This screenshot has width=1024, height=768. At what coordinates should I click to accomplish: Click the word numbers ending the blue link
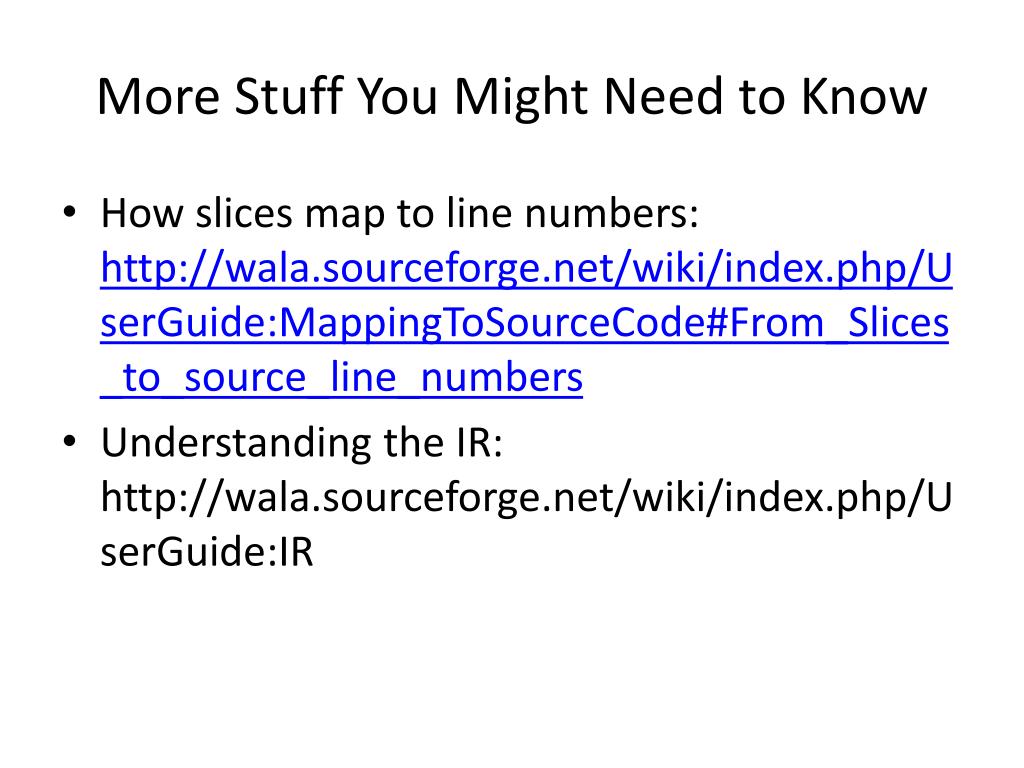tap(502, 378)
